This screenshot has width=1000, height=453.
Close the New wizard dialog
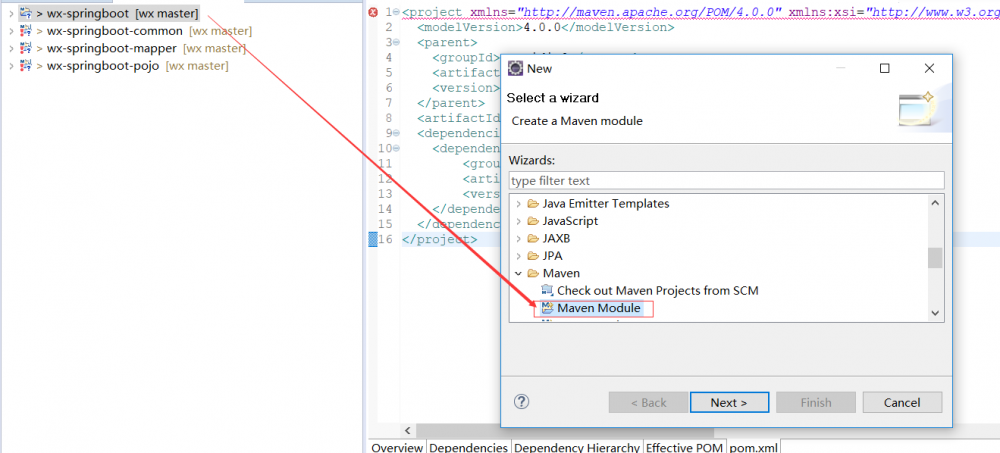point(929,68)
